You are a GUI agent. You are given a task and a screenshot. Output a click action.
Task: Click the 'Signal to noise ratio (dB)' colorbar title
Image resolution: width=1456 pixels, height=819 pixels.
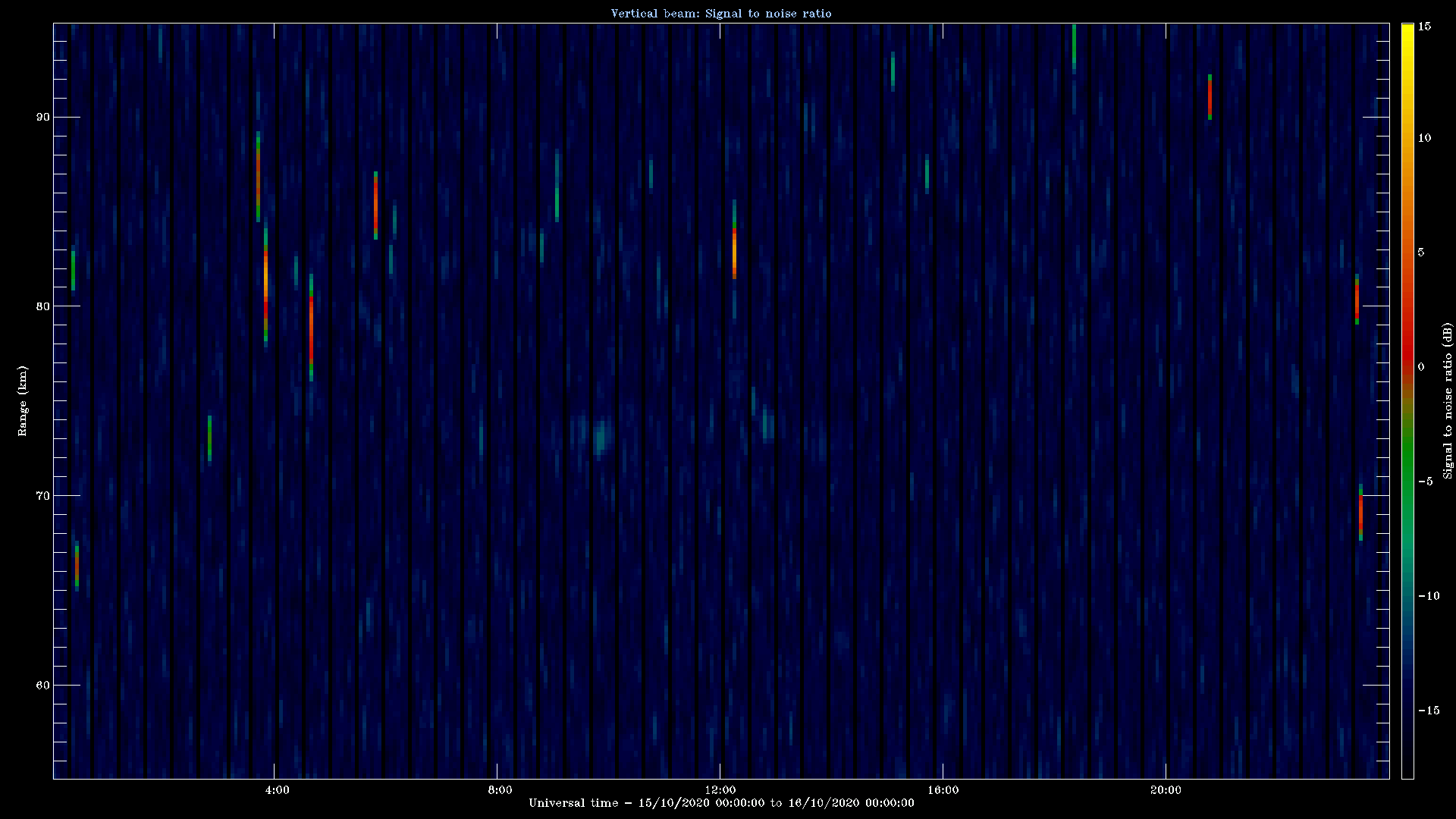[x=1448, y=400]
